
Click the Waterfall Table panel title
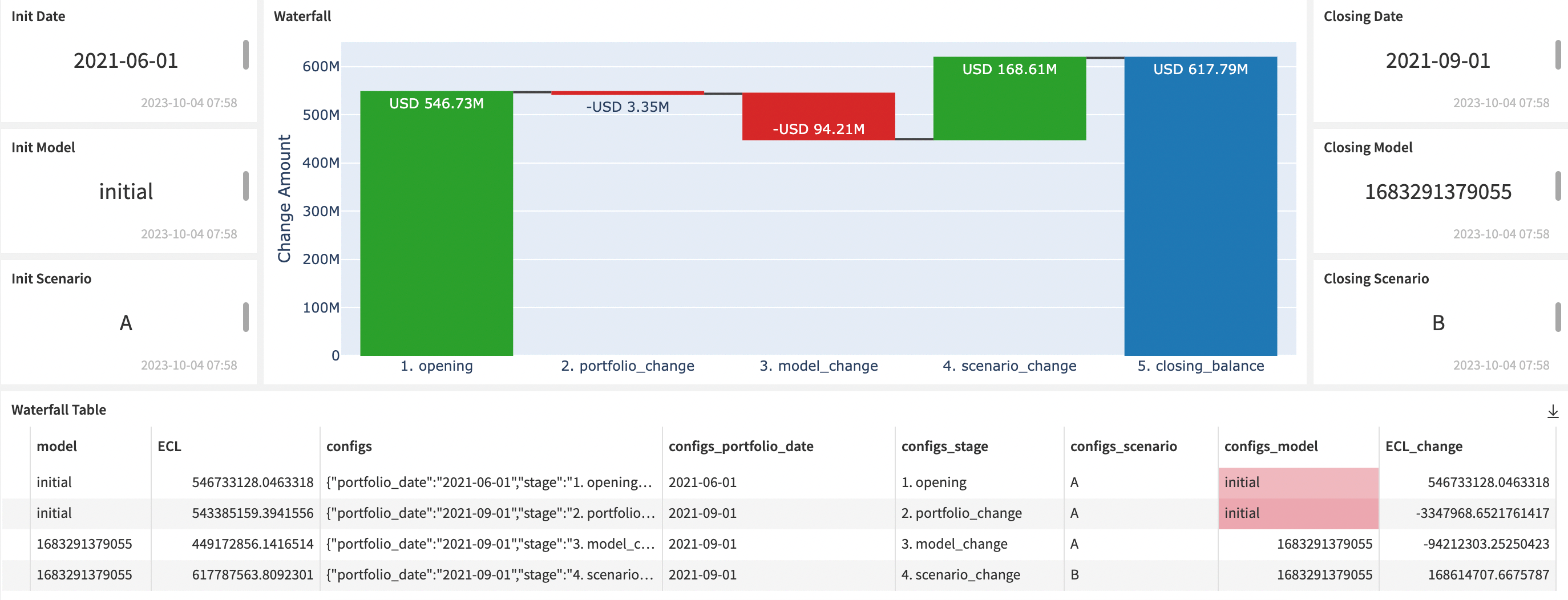(58, 410)
